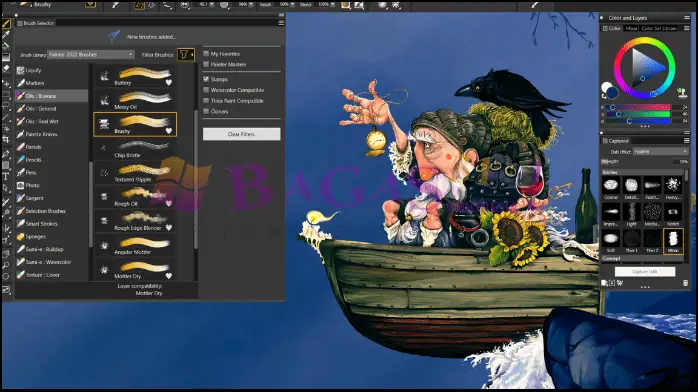
Task: Select the Liquify brush category
Action: click(51, 70)
